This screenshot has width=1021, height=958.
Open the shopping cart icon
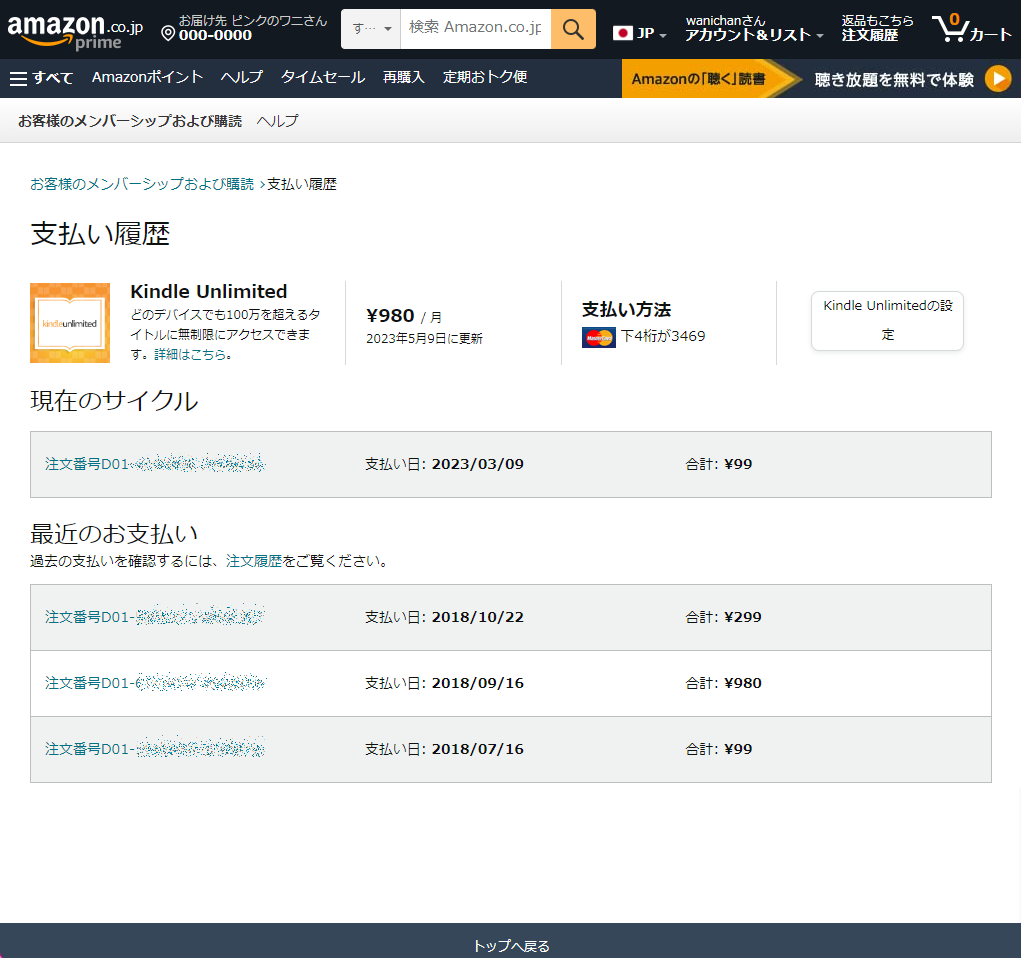(x=972, y=29)
